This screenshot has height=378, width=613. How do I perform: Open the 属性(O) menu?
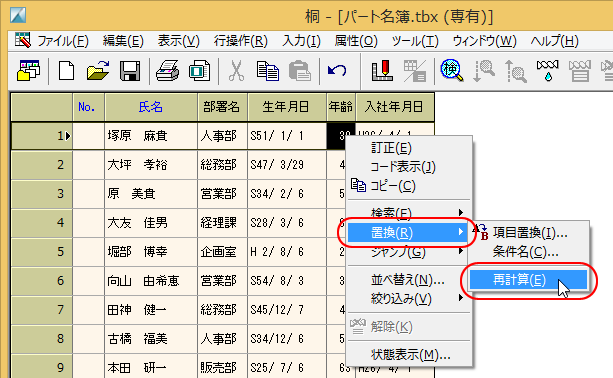pos(356,41)
